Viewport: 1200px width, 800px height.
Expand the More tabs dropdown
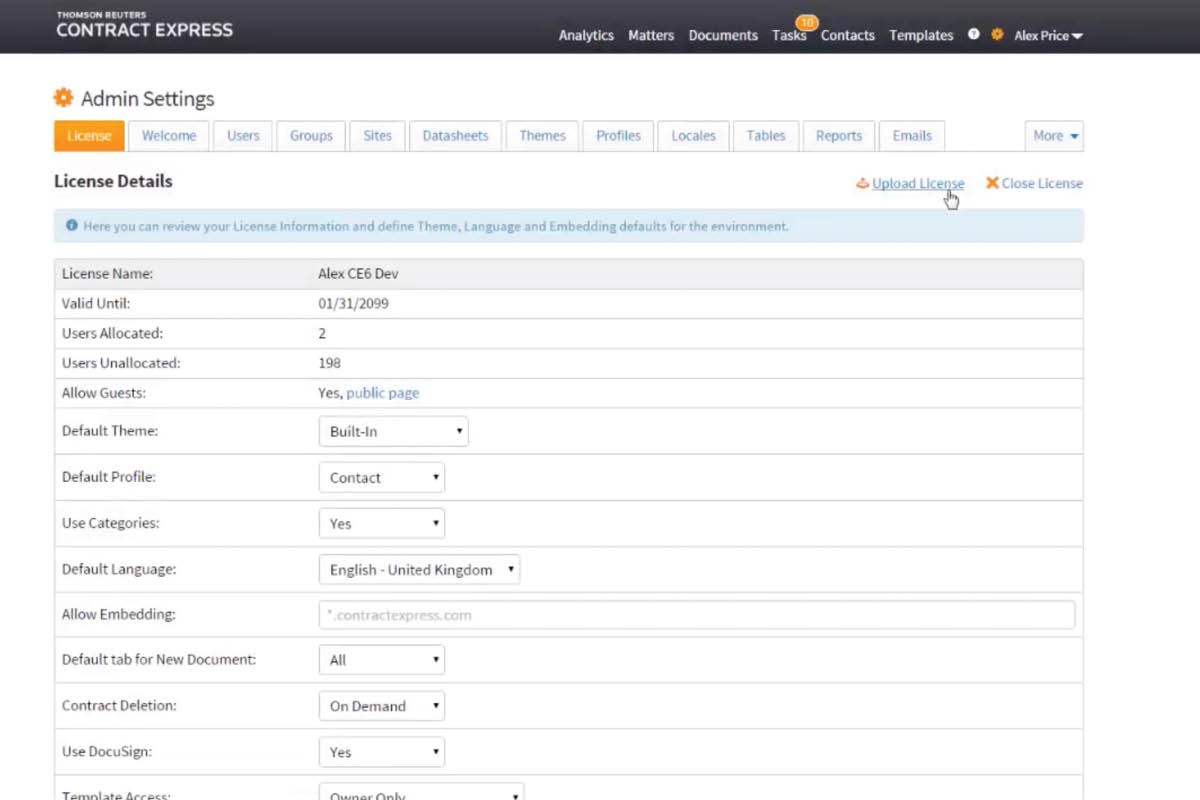1054,136
